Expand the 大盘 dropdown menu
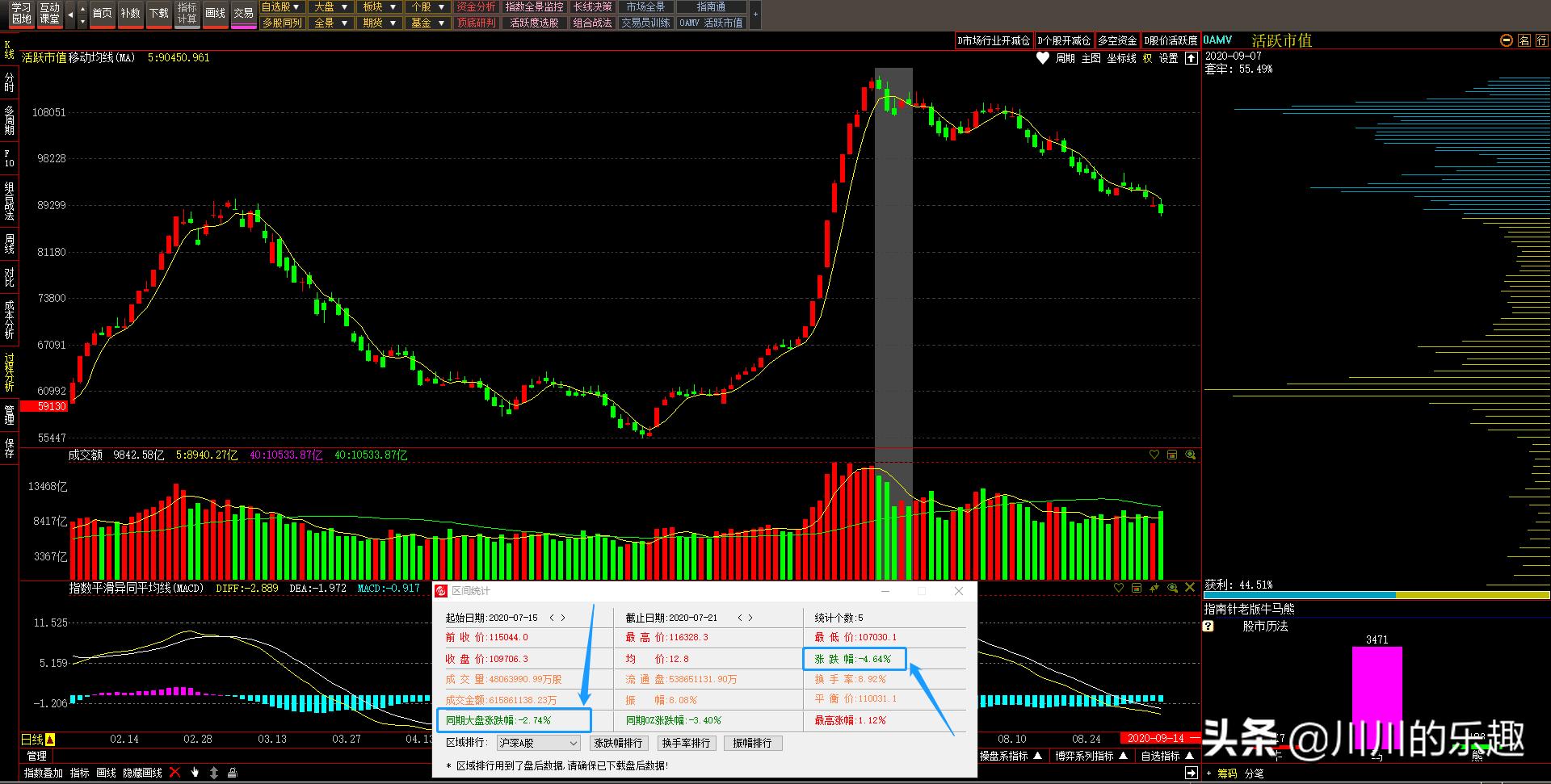The image size is (1551, 784). [x=331, y=6]
